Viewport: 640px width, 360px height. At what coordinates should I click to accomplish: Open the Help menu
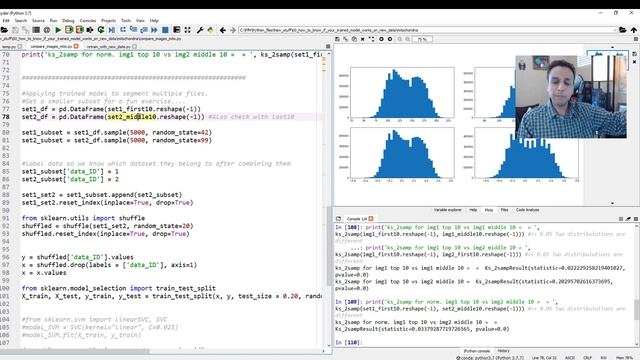(x=154, y=20)
